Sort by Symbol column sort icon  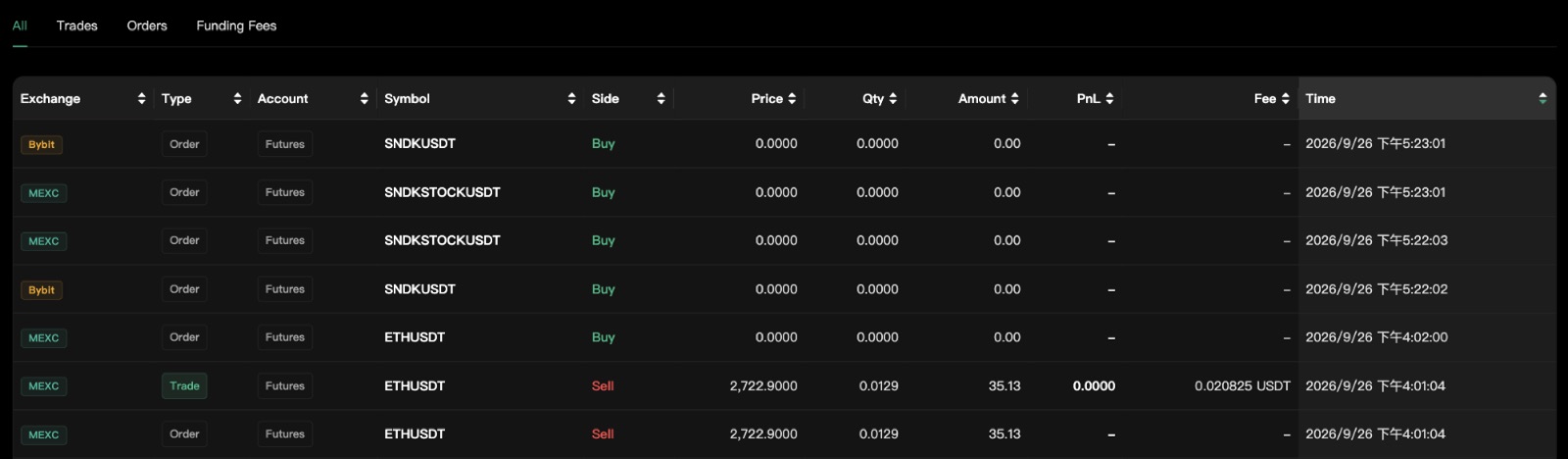point(571,98)
